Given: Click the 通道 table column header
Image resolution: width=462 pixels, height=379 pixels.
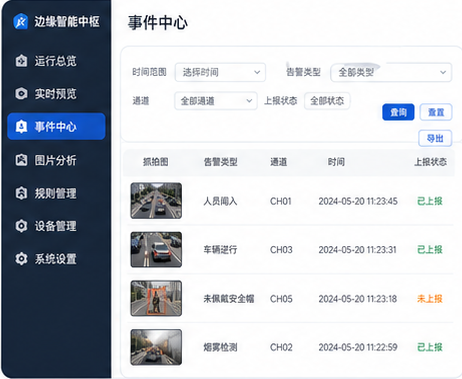Looking at the screenshot, I should 278,162.
